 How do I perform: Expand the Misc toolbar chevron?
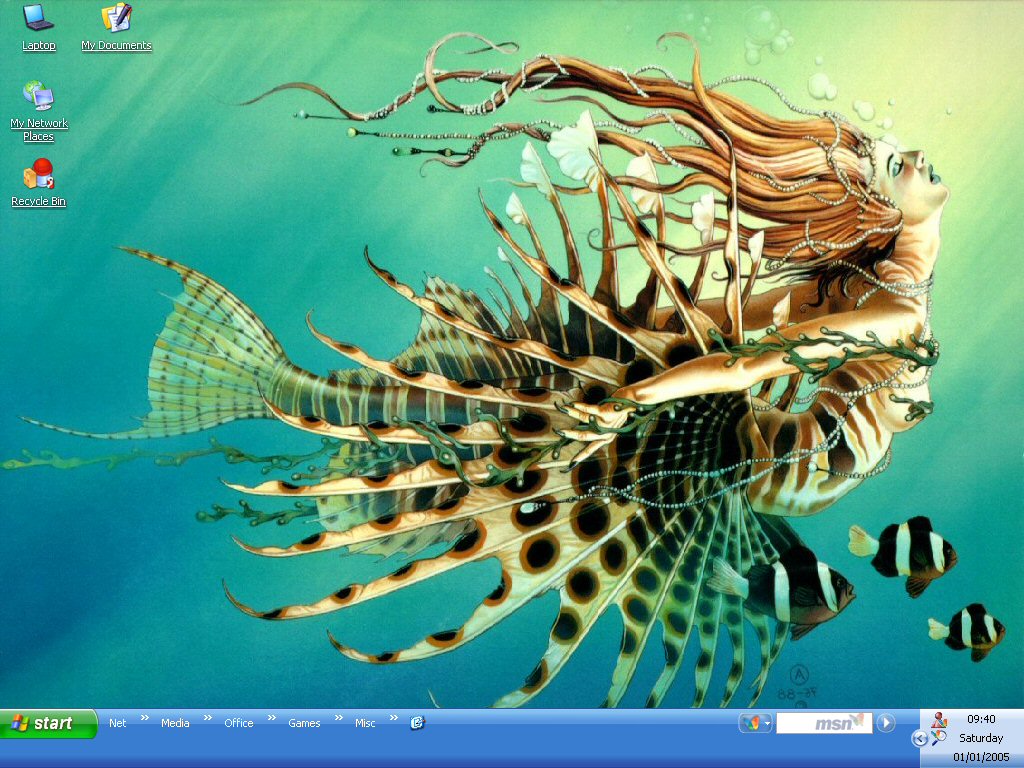[x=393, y=718]
